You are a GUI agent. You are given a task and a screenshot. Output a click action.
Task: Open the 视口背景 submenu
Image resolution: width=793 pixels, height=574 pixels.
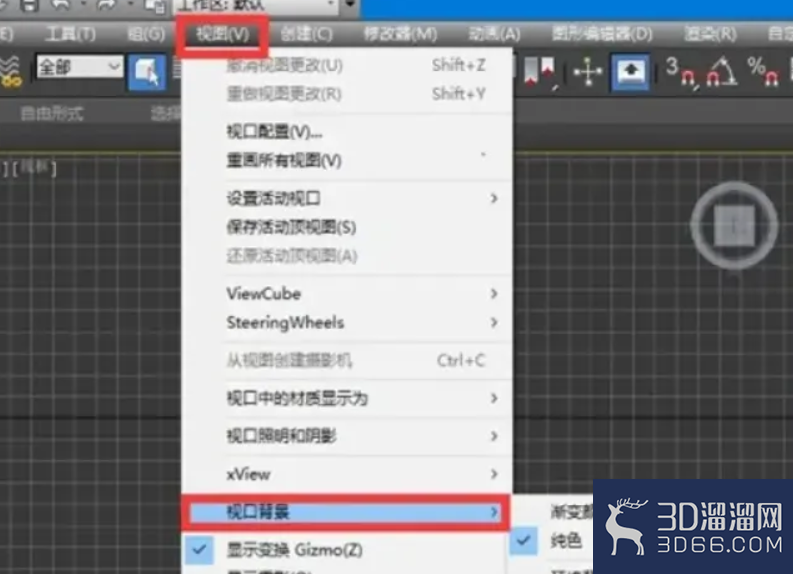pos(345,512)
